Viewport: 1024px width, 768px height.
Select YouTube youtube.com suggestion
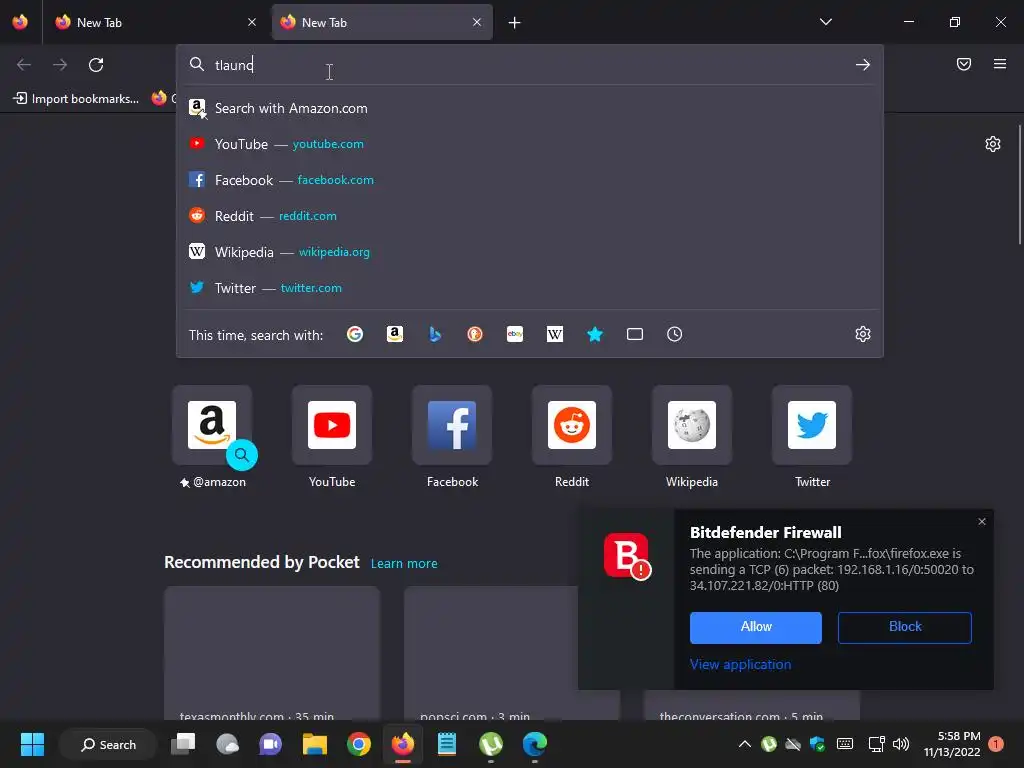(x=530, y=144)
